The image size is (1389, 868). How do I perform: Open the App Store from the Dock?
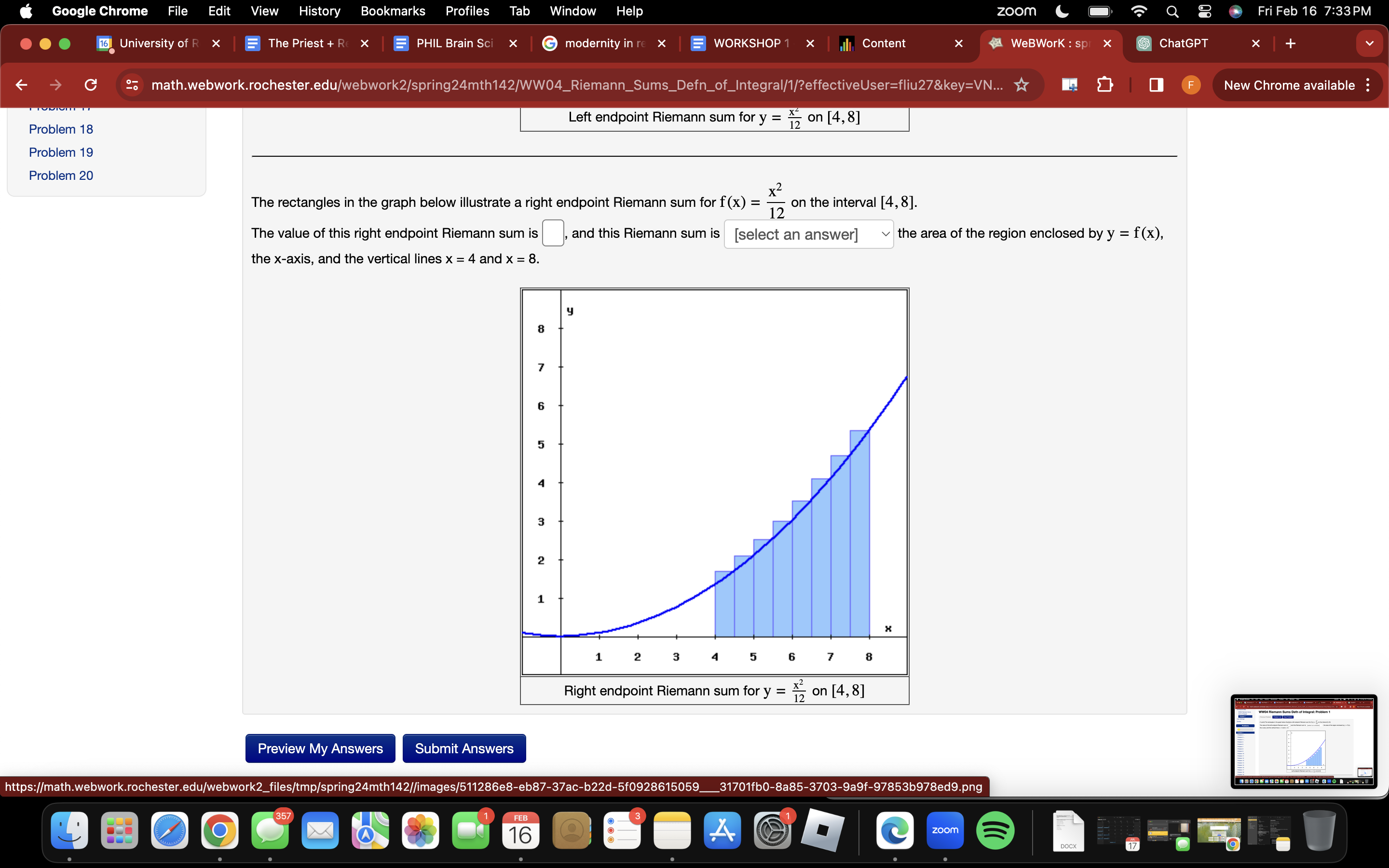[722, 830]
